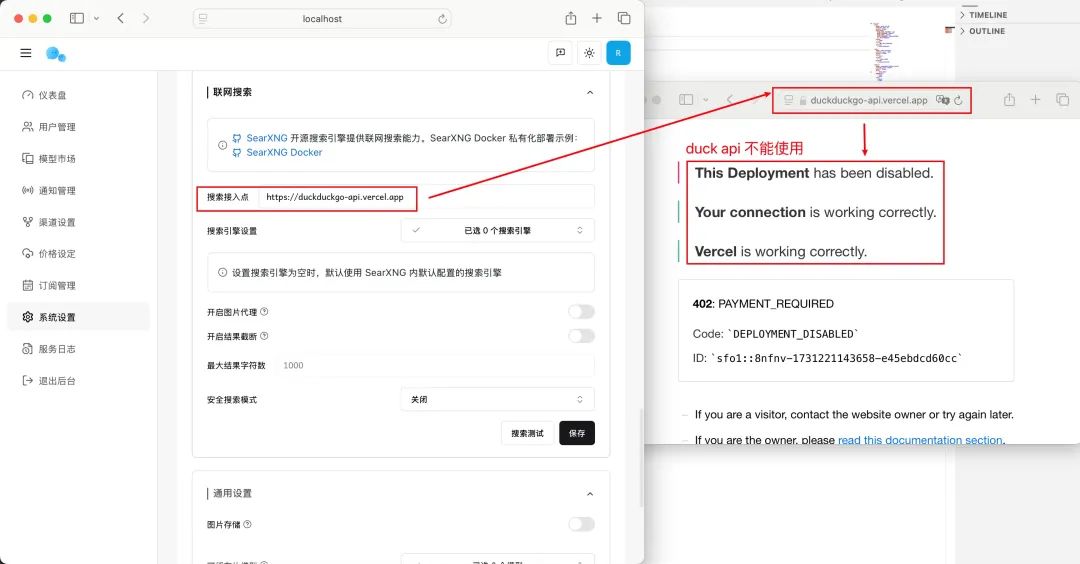The image size is (1080, 564).
Task: Share the localhost page
Action: (x=571, y=19)
